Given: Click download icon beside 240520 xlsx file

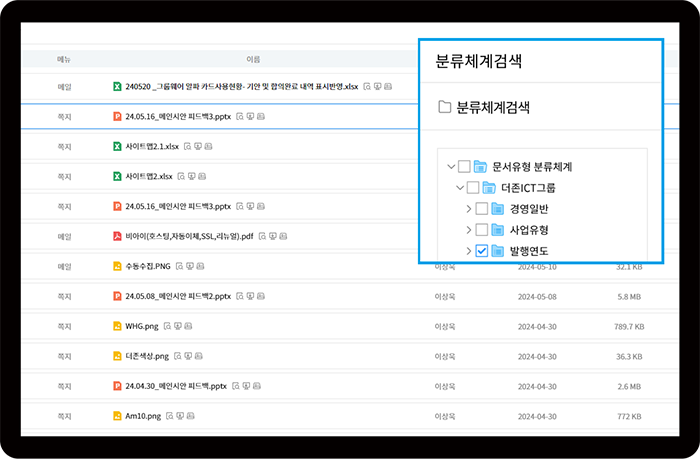Looking at the screenshot, I should [x=378, y=86].
